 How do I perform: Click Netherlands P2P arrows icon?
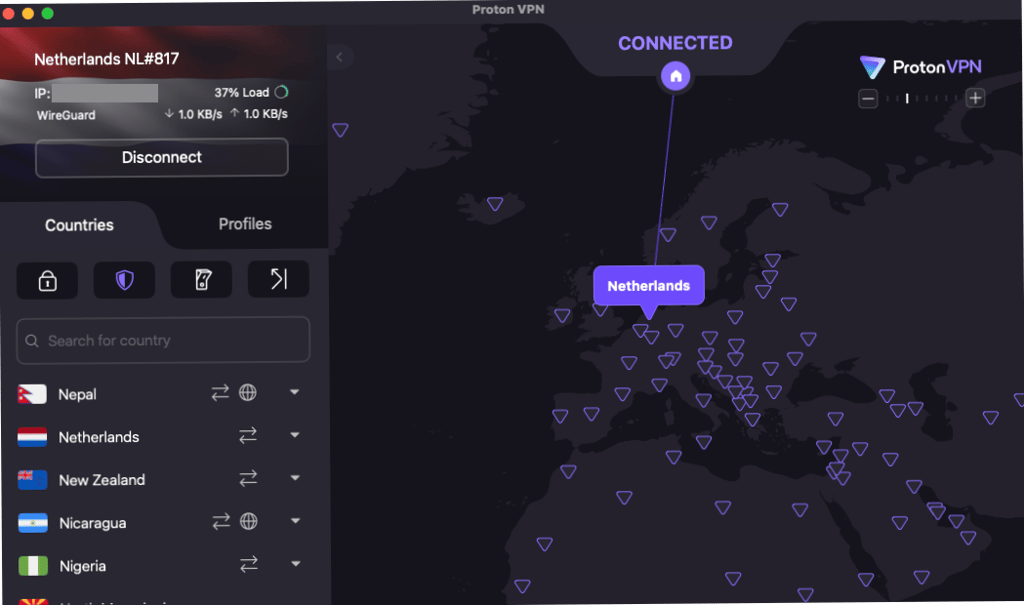tap(248, 435)
